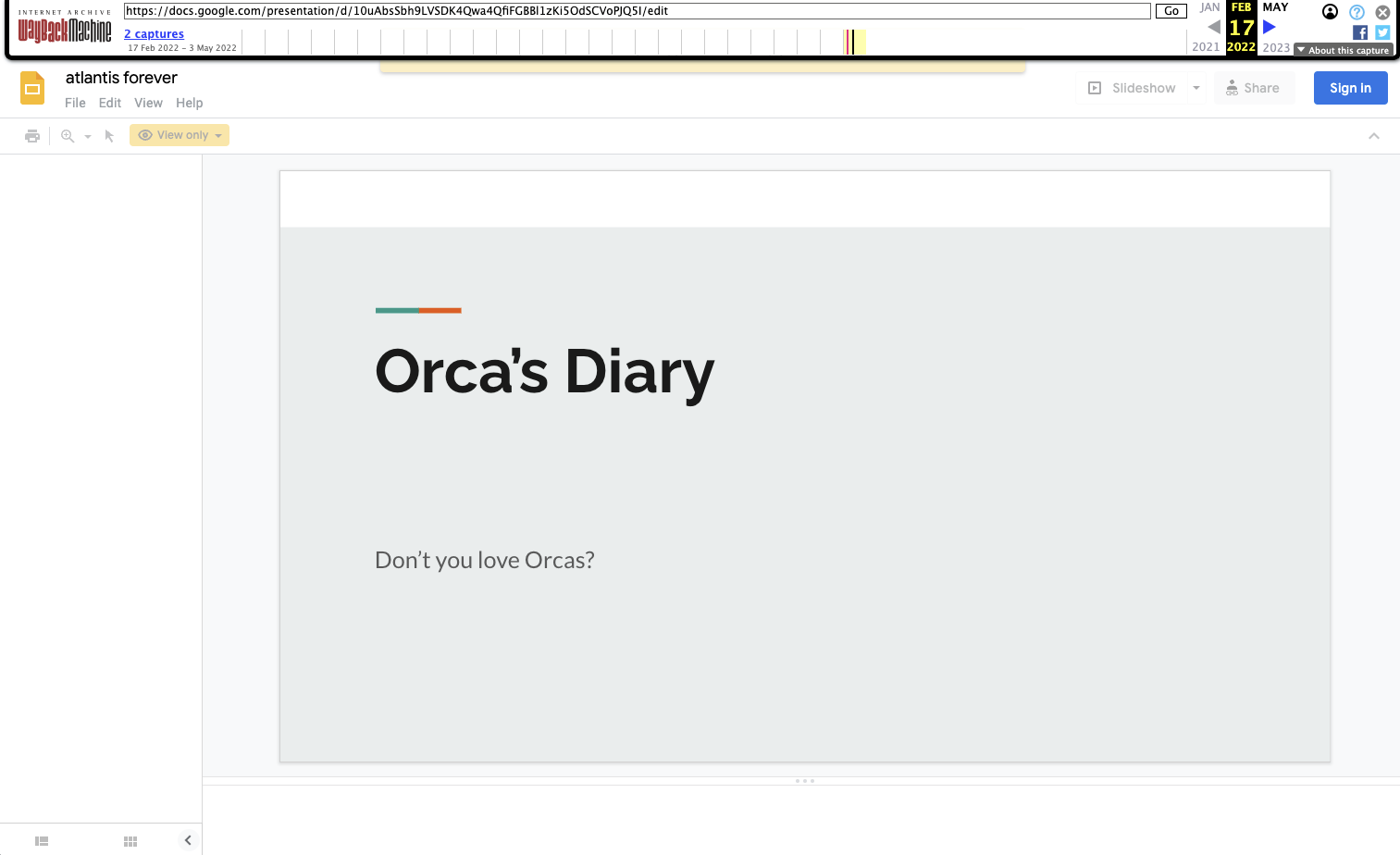The height and width of the screenshot is (855, 1400).
Task: Go to next capture arrow
Action: click(x=1270, y=27)
